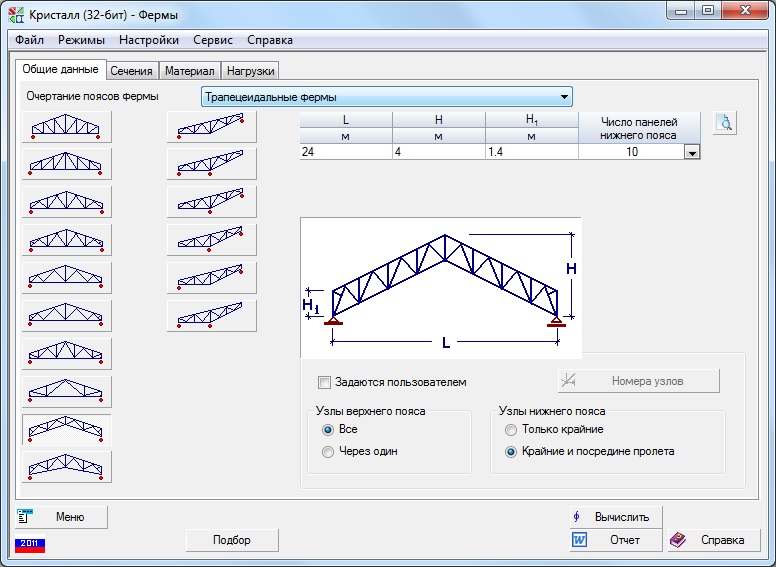Image resolution: width=776 pixels, height=567 pixels.
Task: Open the Режимы menu
Action: click(x=81, y=40)
